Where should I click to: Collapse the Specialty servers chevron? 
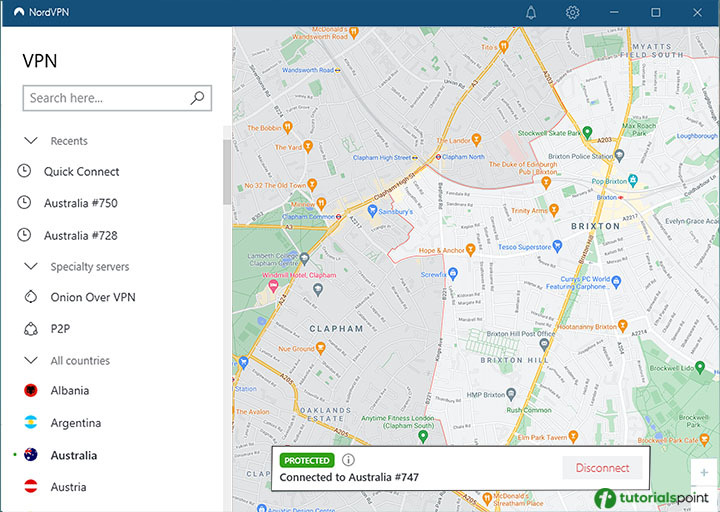[x=31, y=266]
